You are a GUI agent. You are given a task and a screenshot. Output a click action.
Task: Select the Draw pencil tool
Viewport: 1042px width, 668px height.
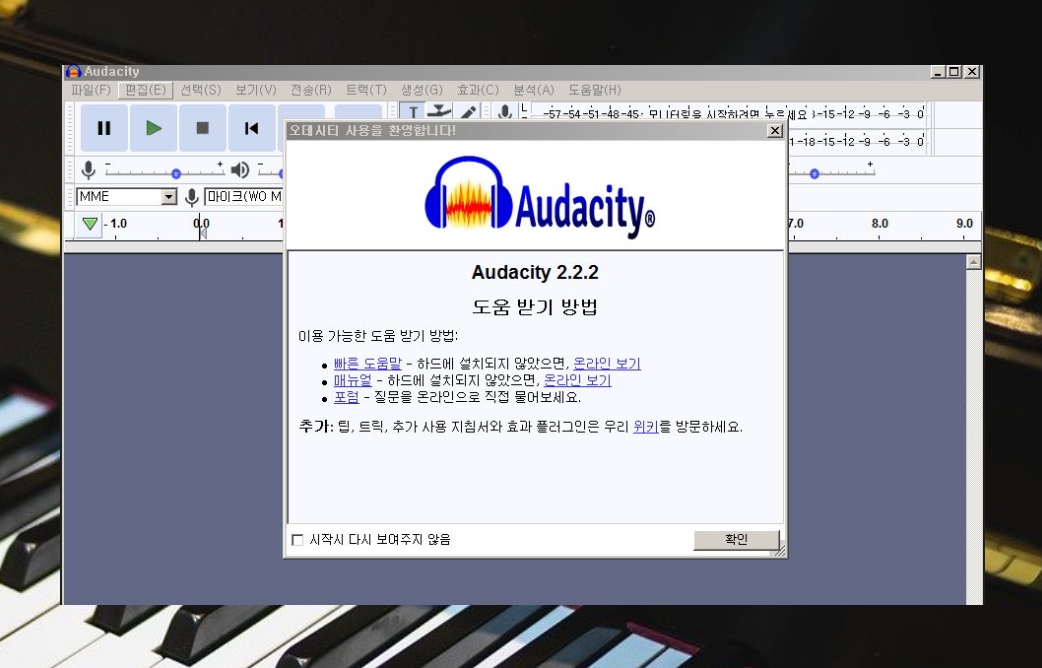click(x=467, y=112)
